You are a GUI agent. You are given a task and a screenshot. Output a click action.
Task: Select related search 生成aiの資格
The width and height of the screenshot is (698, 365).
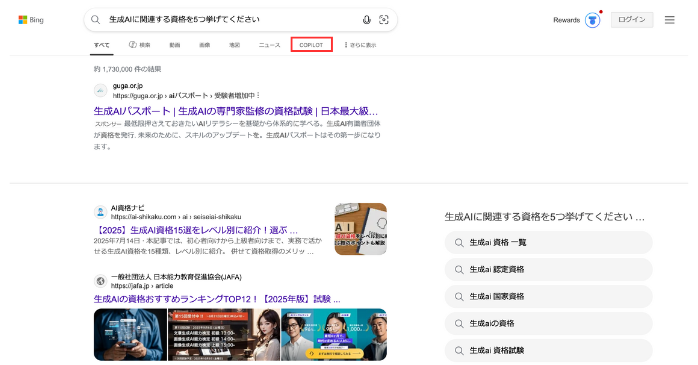548,324
